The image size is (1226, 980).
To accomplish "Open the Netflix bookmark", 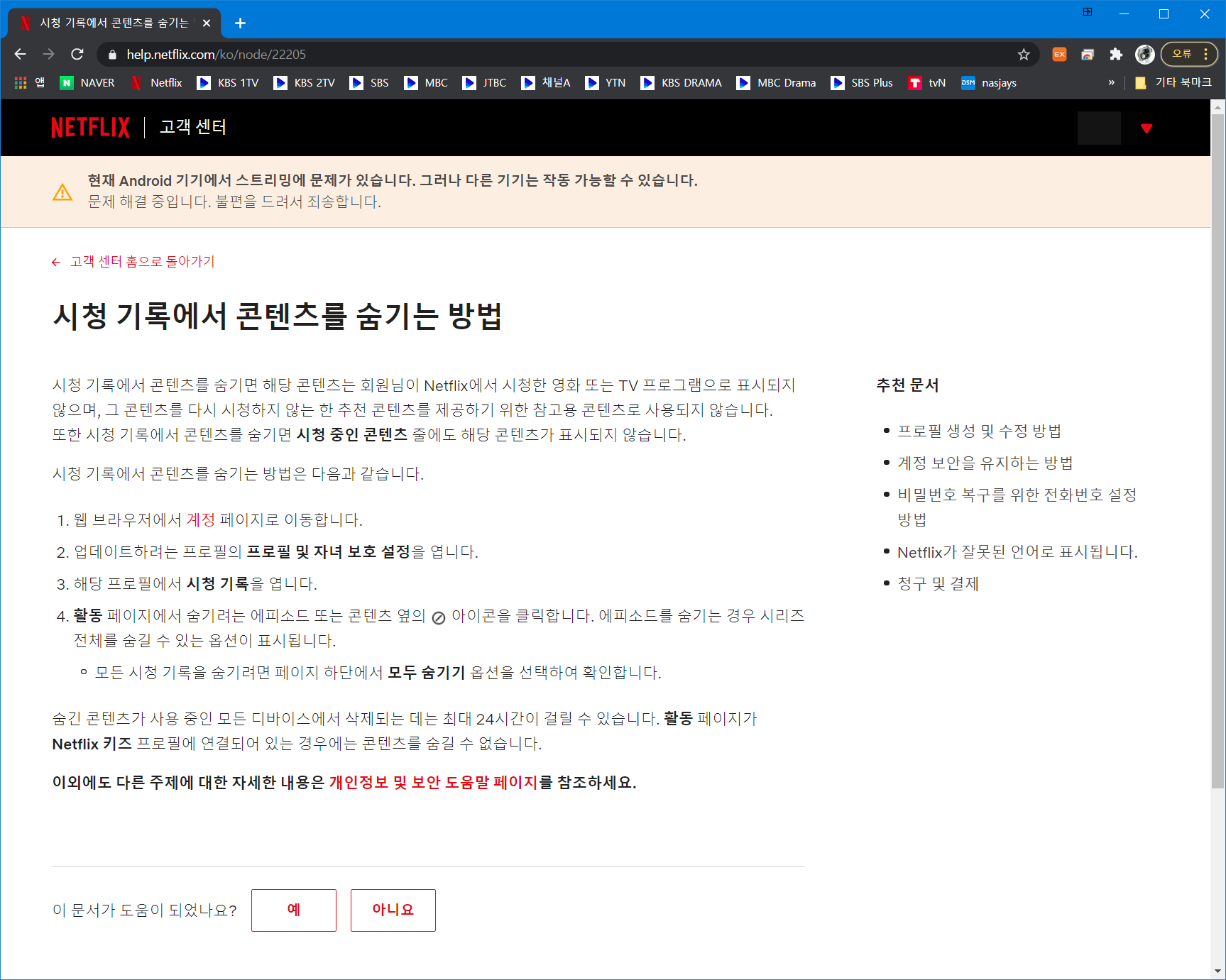I will 157,82.
